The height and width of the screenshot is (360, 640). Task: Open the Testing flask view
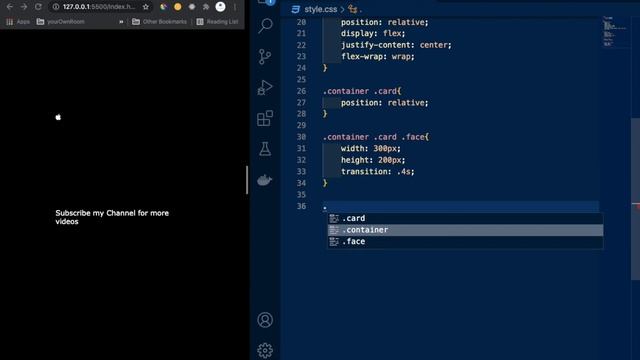(x=265, y=149)
